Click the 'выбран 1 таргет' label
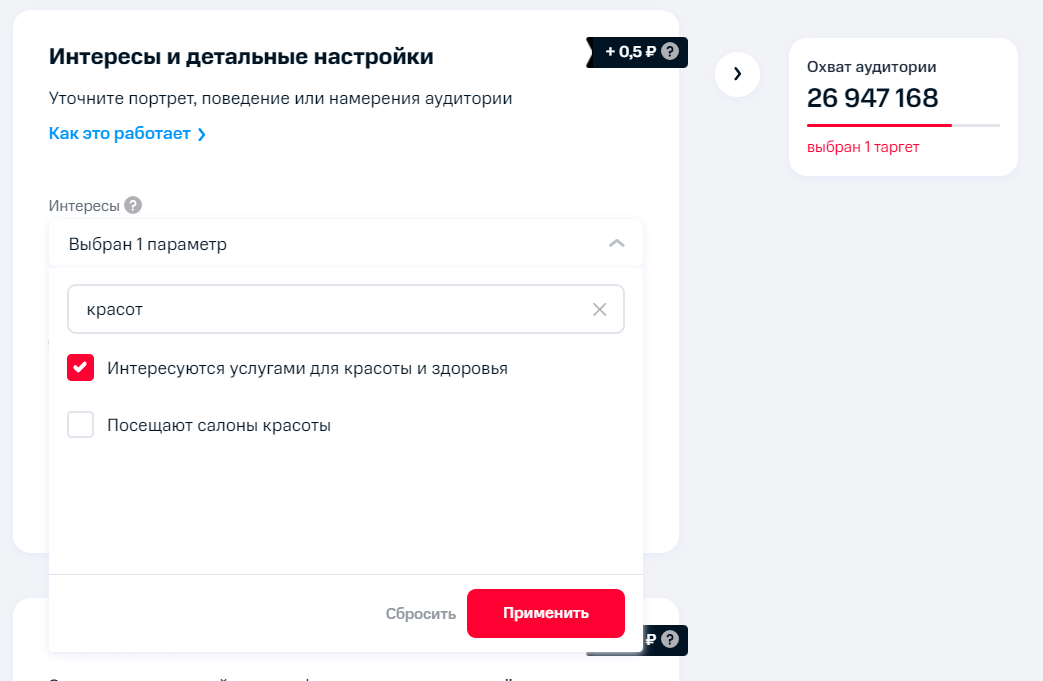Viewport: 1043px width, 681px height. tap(864, 146)
